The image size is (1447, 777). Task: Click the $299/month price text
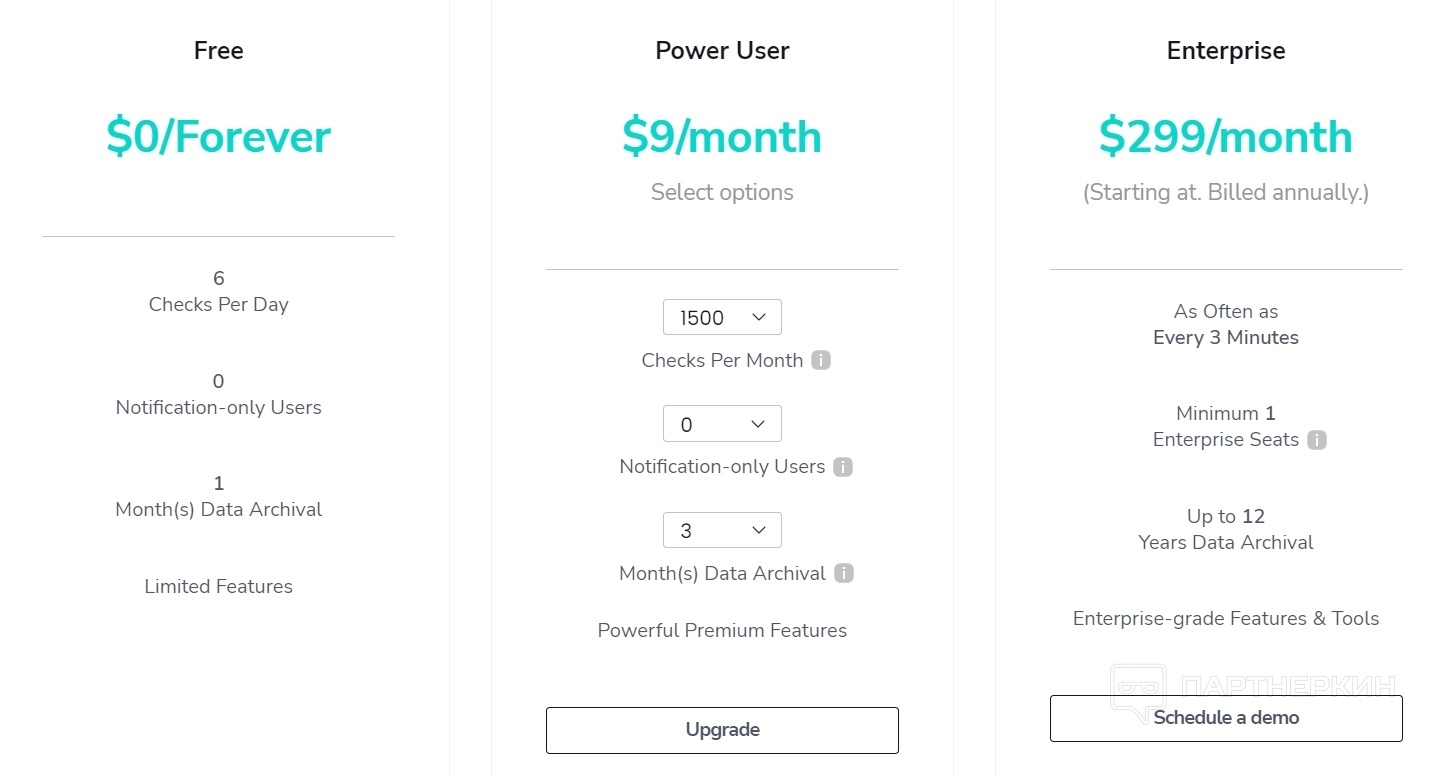click(x=1226, y=137)
